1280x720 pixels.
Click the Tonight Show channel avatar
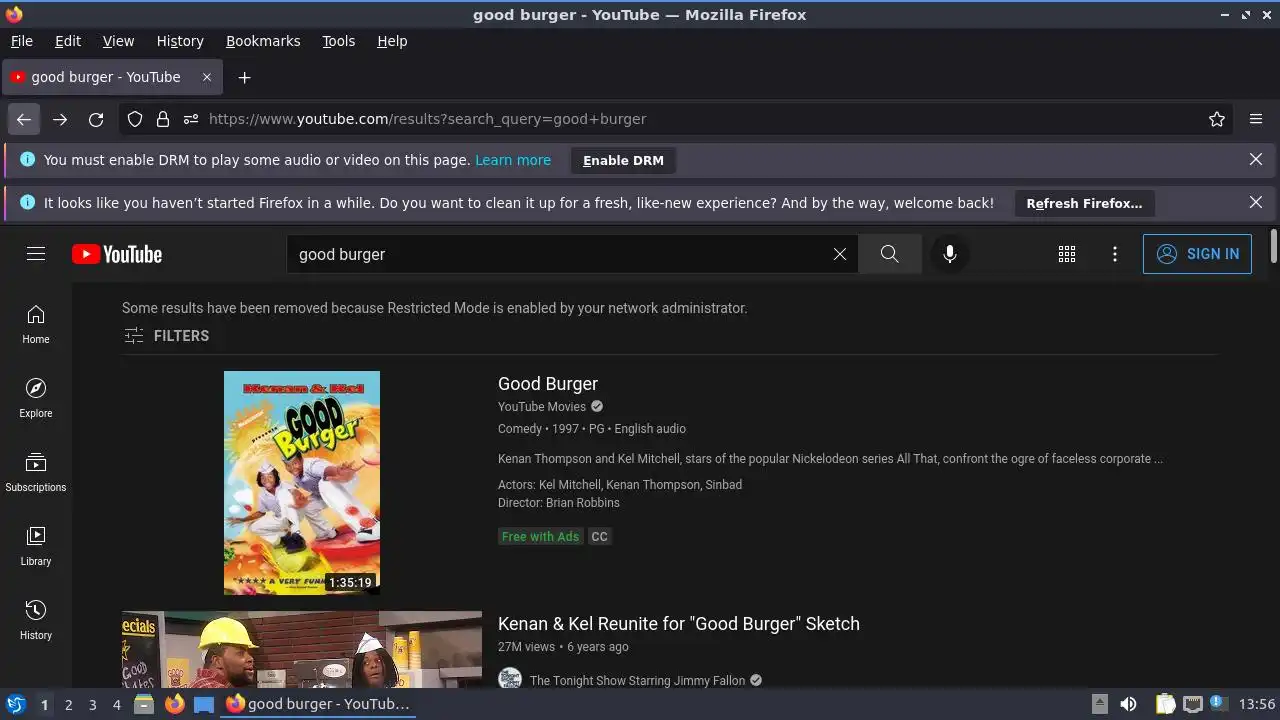pyautogui.click(x=510, y=680)
